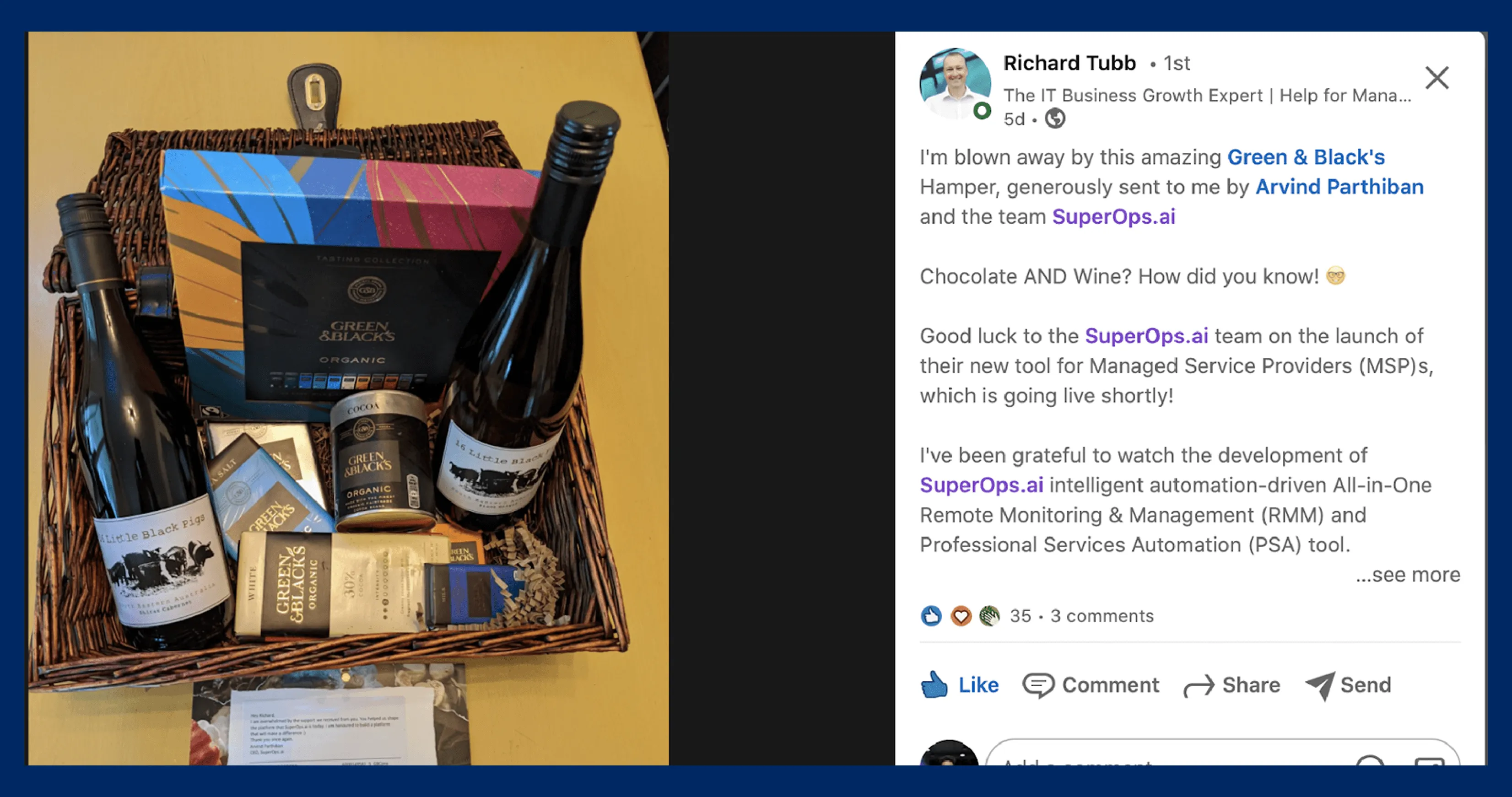Click the Like thumbs-up icon

(x=934, y=684)
